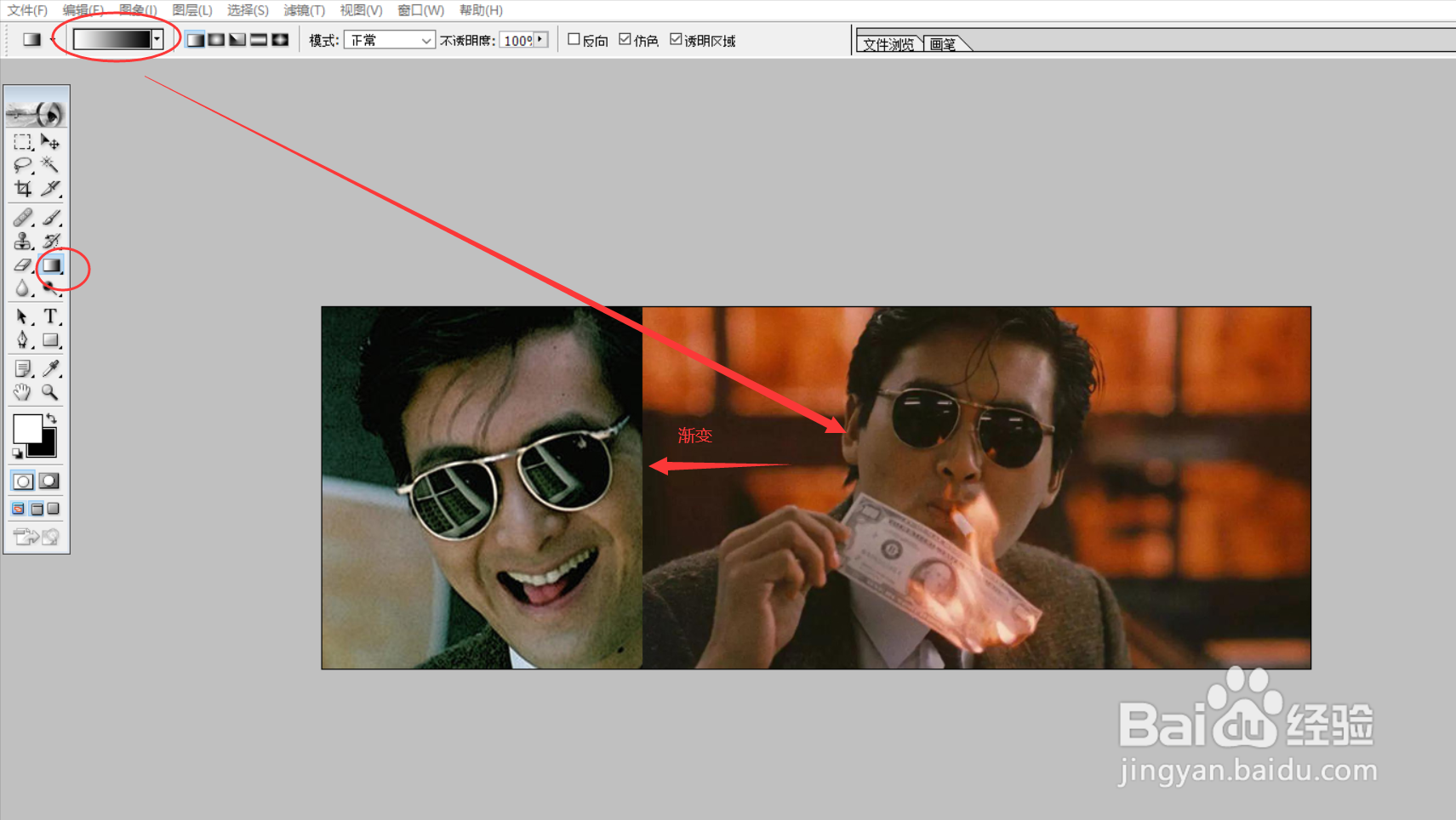The height and width of the screenshot is (820, 1456).
Task: Switch to Quick Mask mode
Action: 49,481
